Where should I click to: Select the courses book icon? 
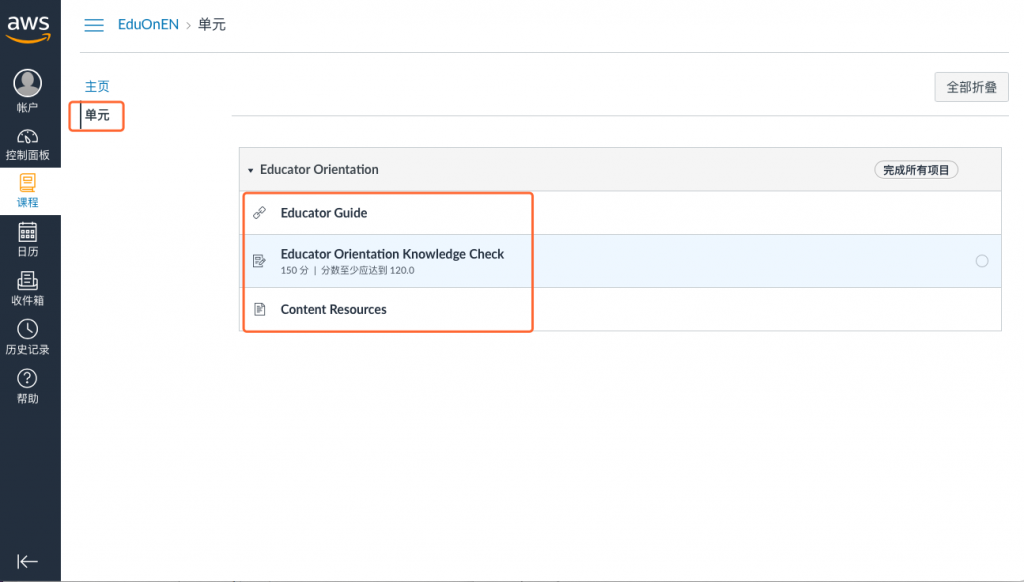(x=28, y=184)
